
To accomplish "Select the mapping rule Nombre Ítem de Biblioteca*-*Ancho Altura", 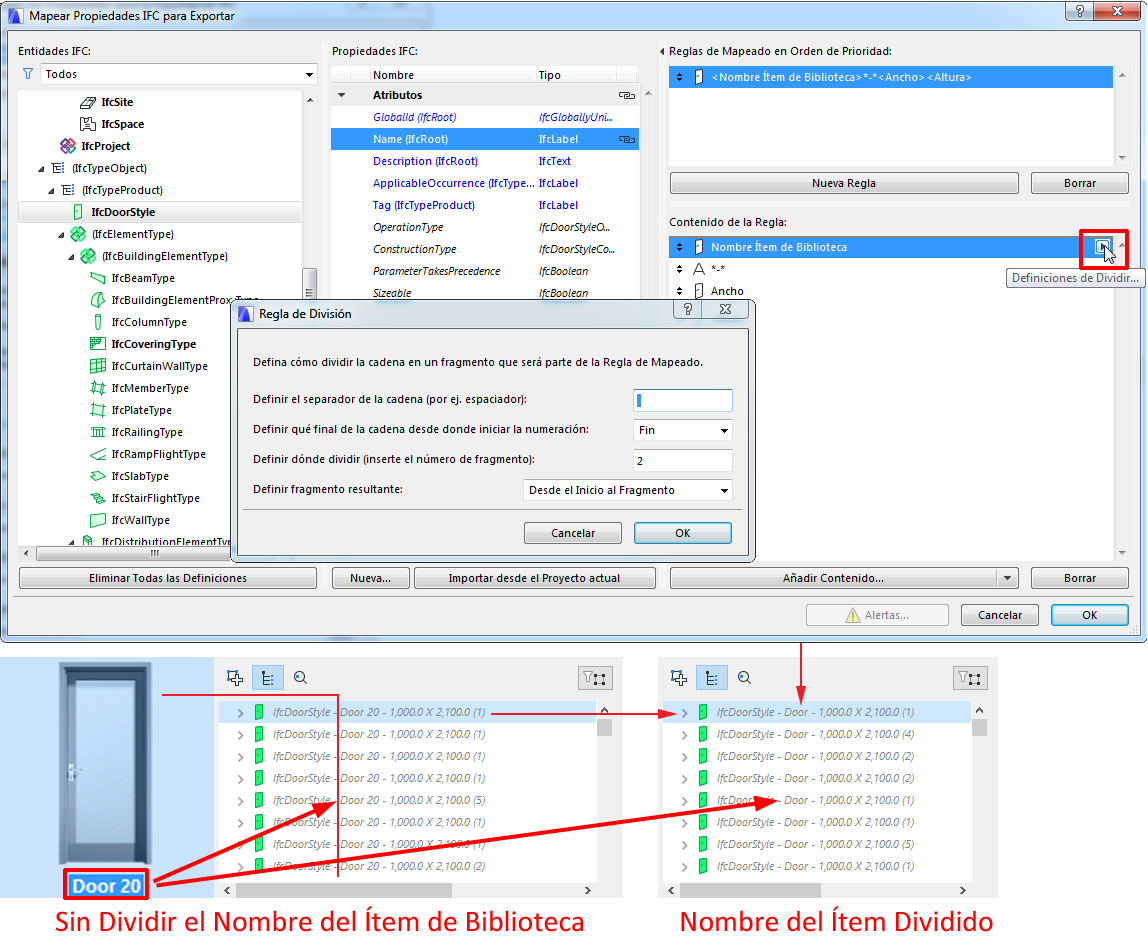I will pos(890,77).
